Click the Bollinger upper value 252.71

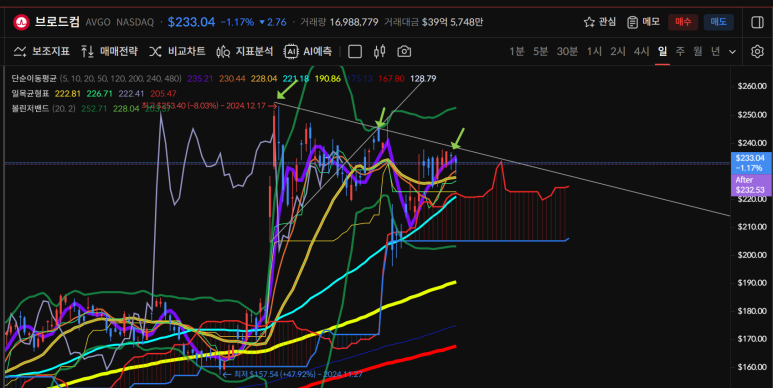coord(95,108)
